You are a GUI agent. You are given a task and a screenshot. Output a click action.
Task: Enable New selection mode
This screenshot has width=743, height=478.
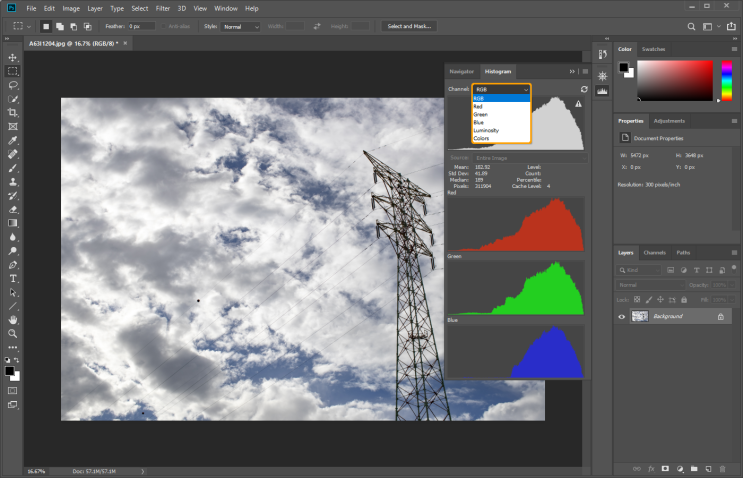coord(46,27)
